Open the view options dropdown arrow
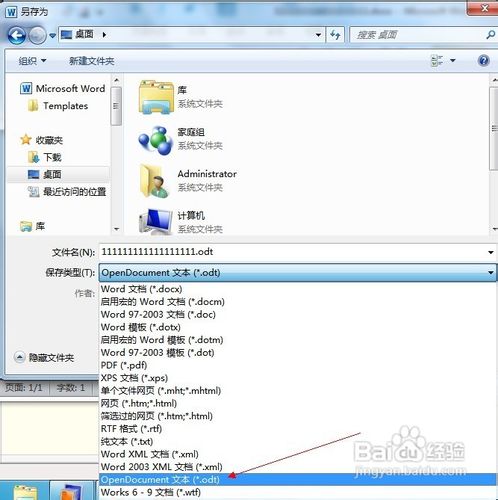498x500 pixels. (x=453, y=61)
